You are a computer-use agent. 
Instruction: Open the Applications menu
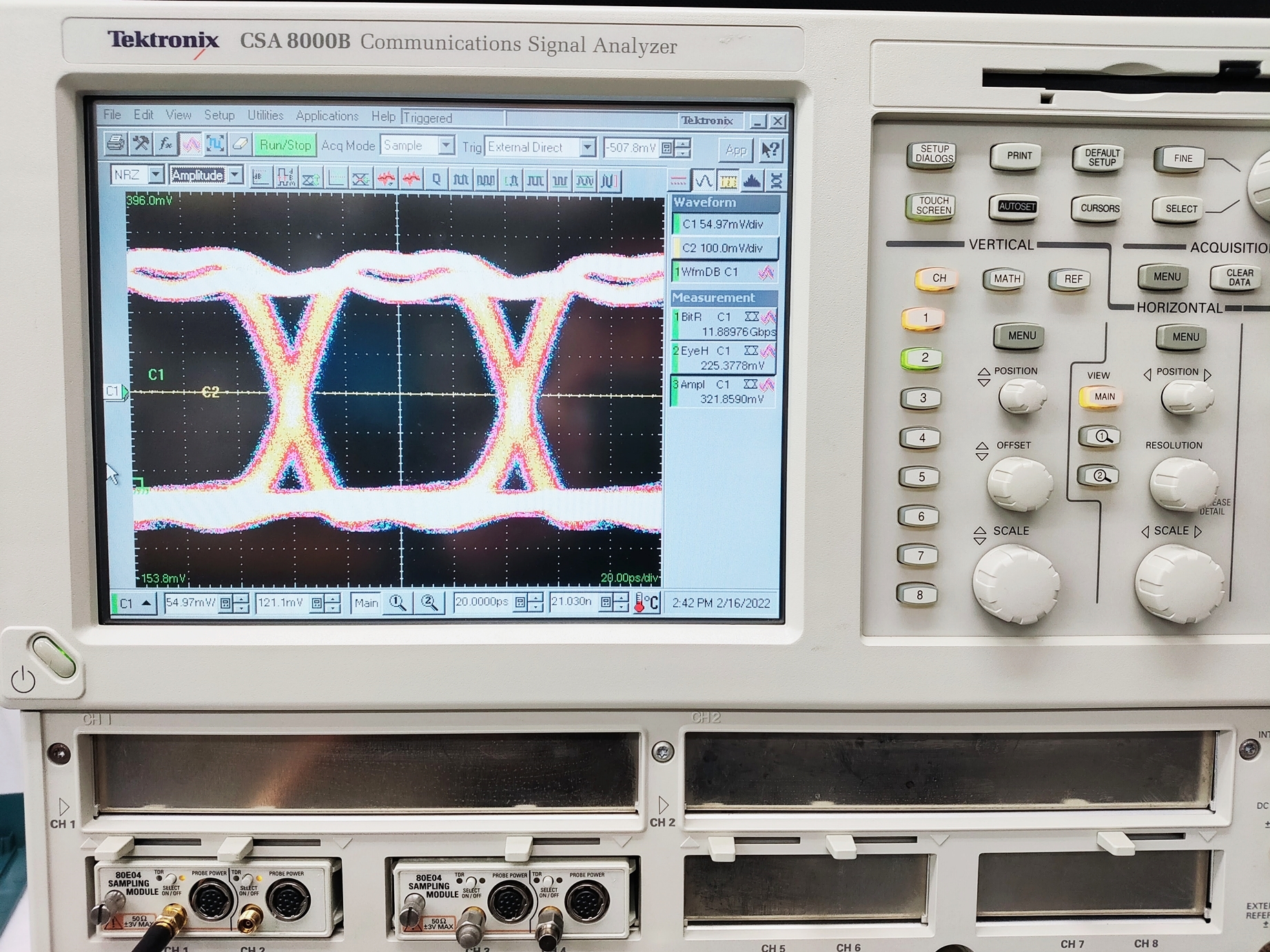tap(327, 116)
